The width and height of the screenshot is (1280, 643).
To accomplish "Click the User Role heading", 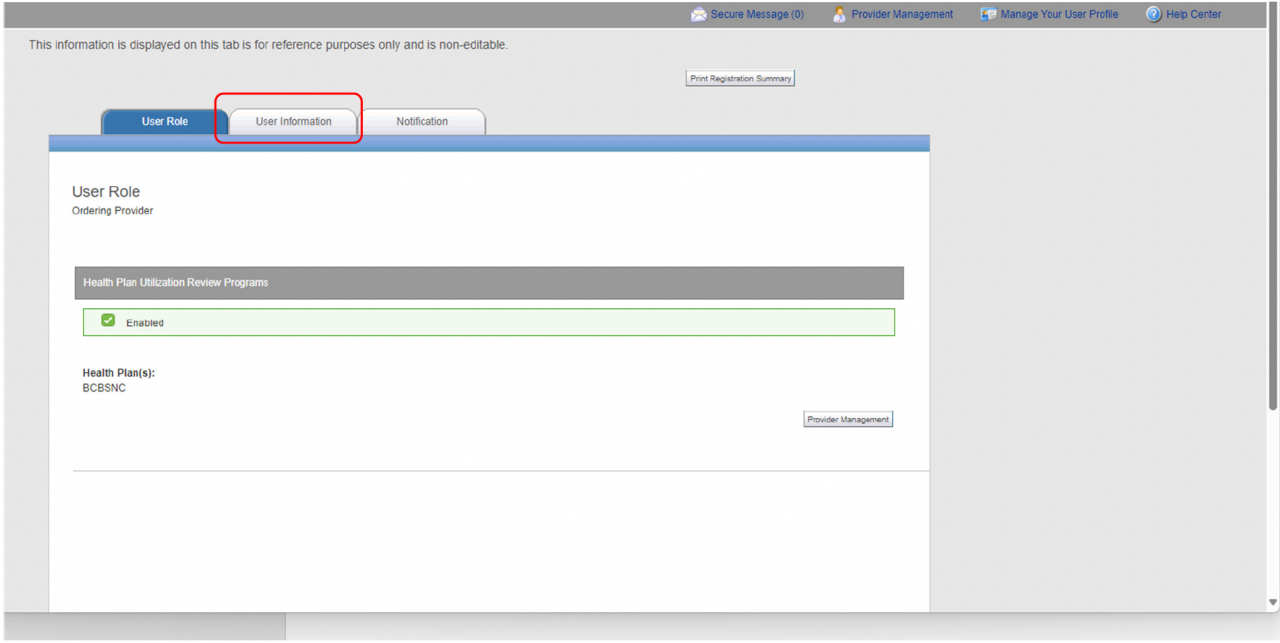I will [x=106, y=192].
